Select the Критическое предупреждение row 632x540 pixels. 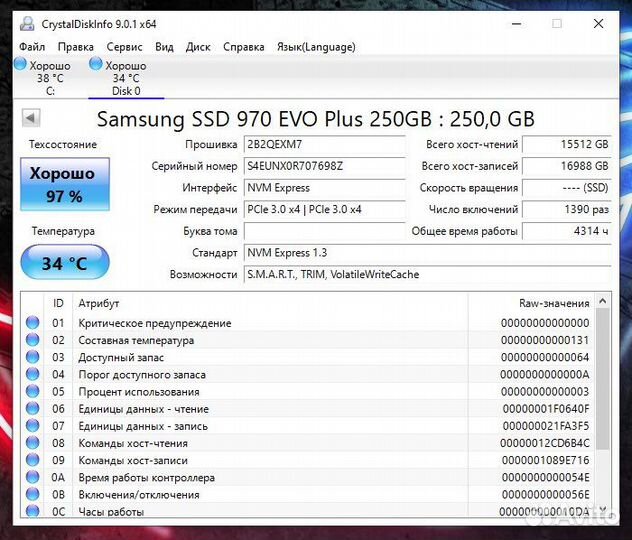(x=308, y=323)
